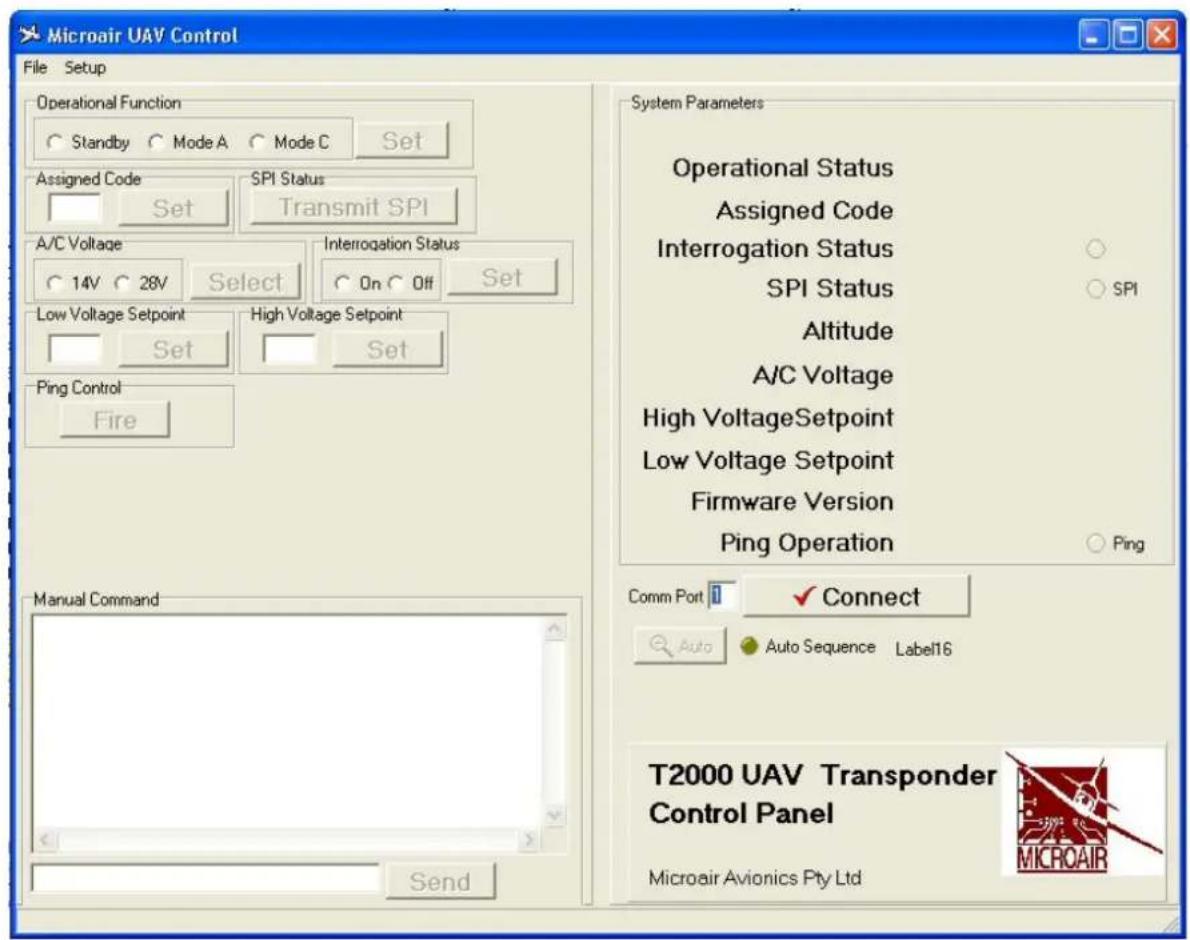Click the airplane icon in title bar

coord(30,35)
